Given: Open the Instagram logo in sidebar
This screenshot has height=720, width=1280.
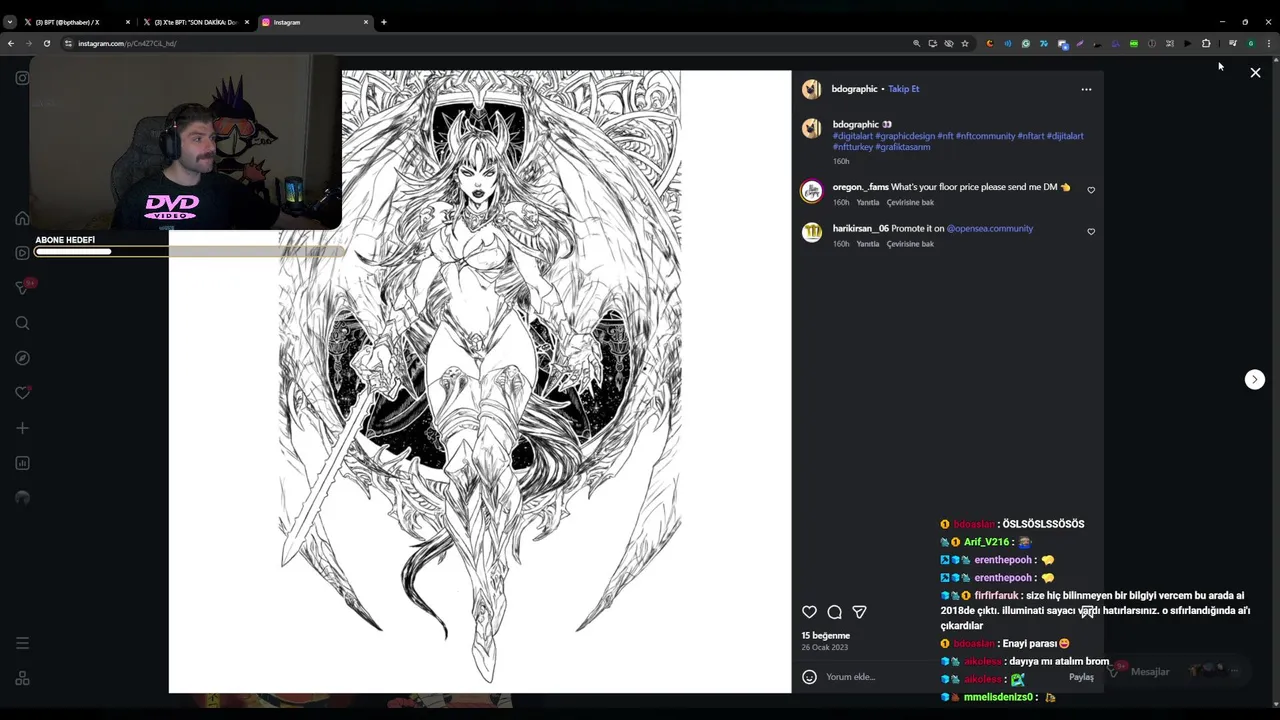Looking at the screenshot, I should pos(22,78).
